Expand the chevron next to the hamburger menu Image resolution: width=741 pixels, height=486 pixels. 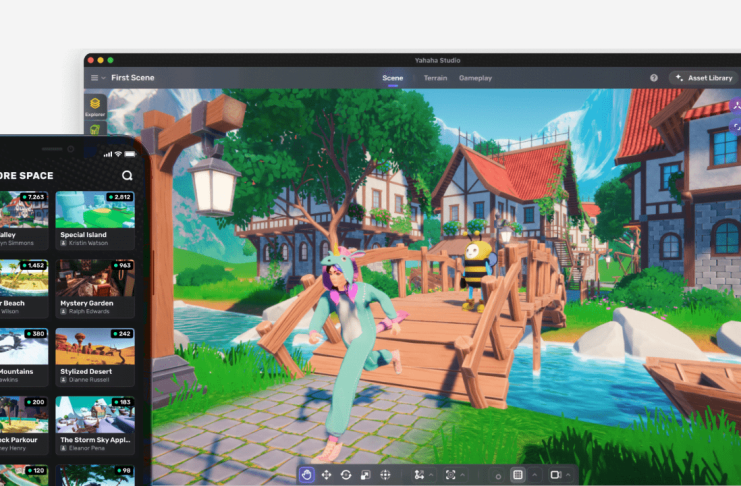click(x=103, y=78)
